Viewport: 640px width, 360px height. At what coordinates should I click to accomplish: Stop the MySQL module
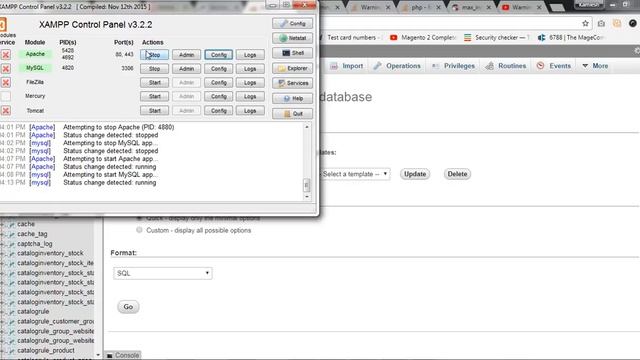click(x=154, y=69)
